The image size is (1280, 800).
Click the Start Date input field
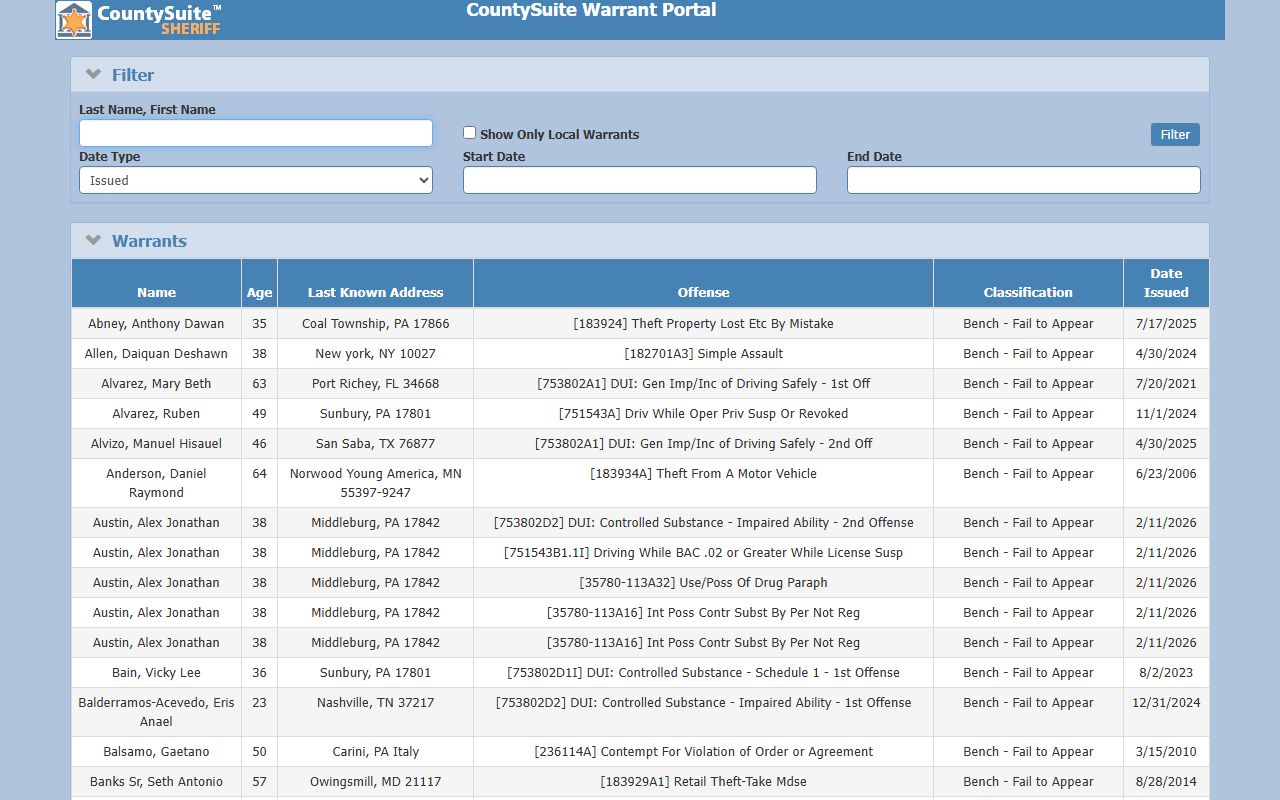[640, 180]
